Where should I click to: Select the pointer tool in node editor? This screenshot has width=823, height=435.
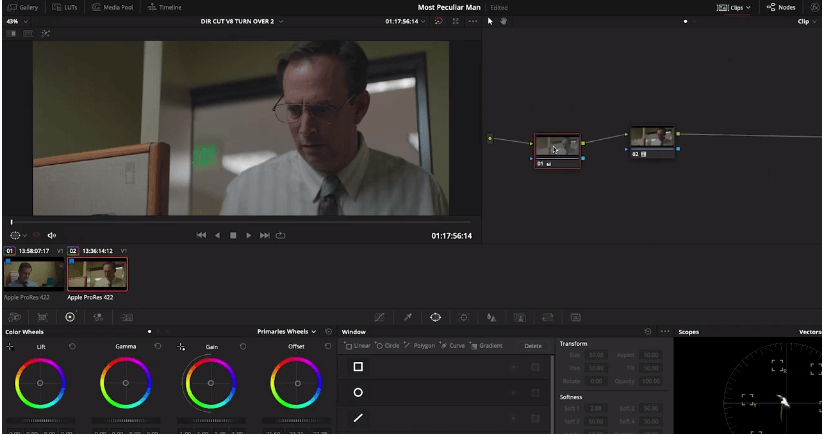point(490,22)
